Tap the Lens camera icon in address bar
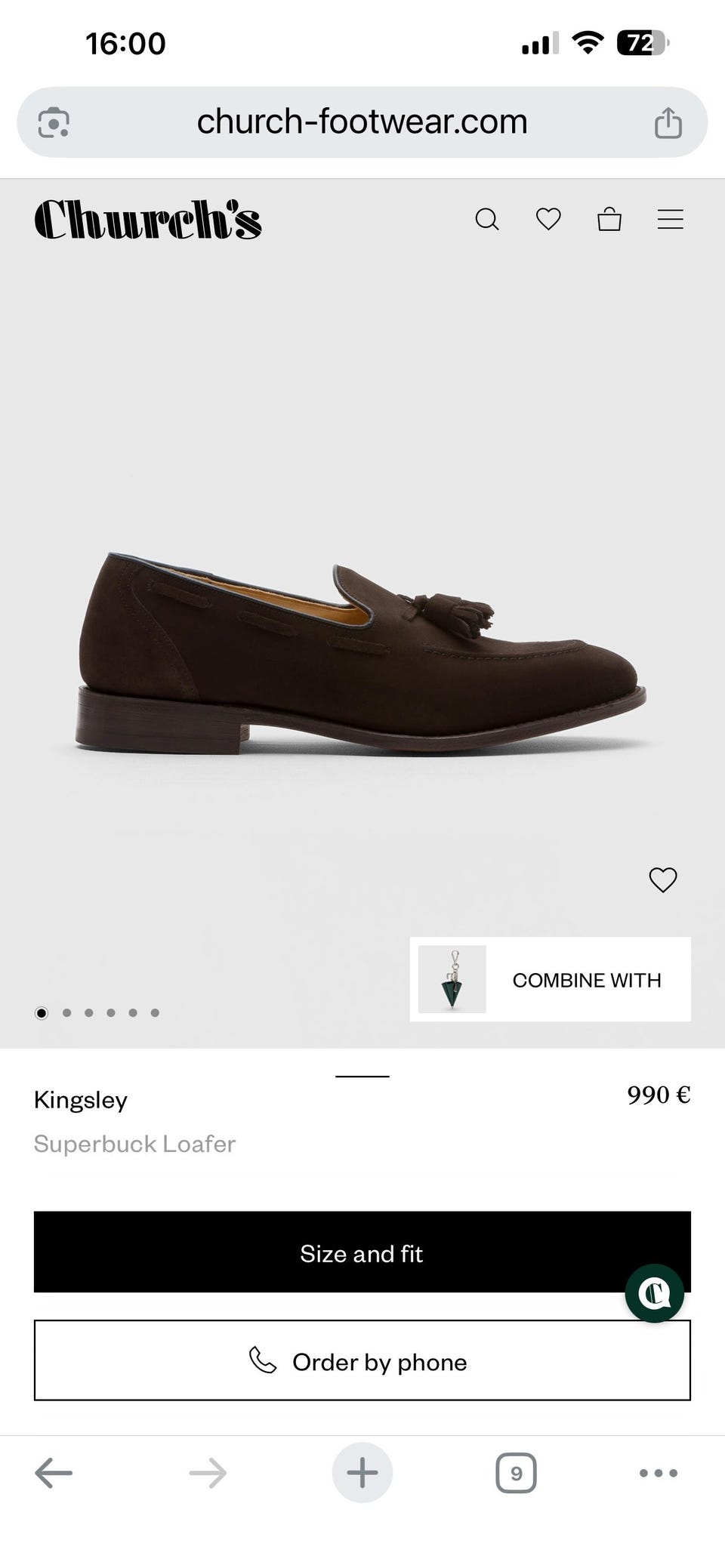Image resolution: width=725 pixels, height=1568 pixels. pyautogui.click(x=54, y=122)
